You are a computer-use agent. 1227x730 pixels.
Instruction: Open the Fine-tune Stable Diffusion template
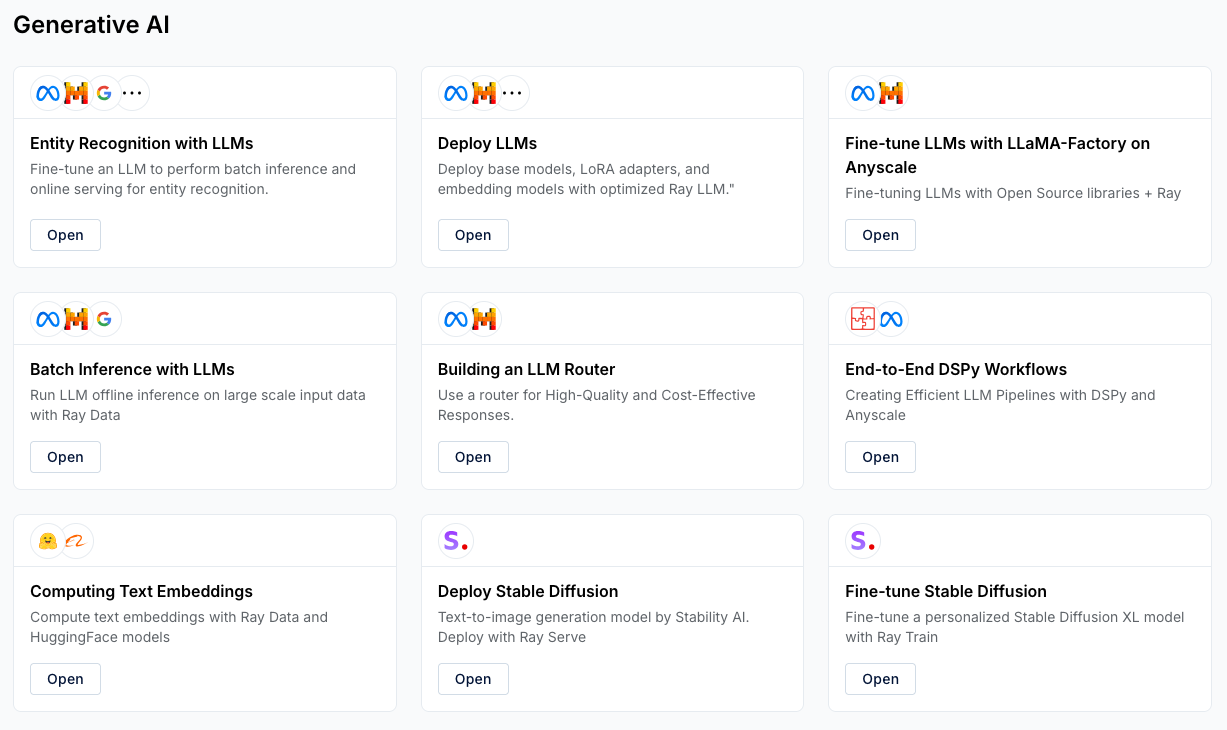(880, 679)
